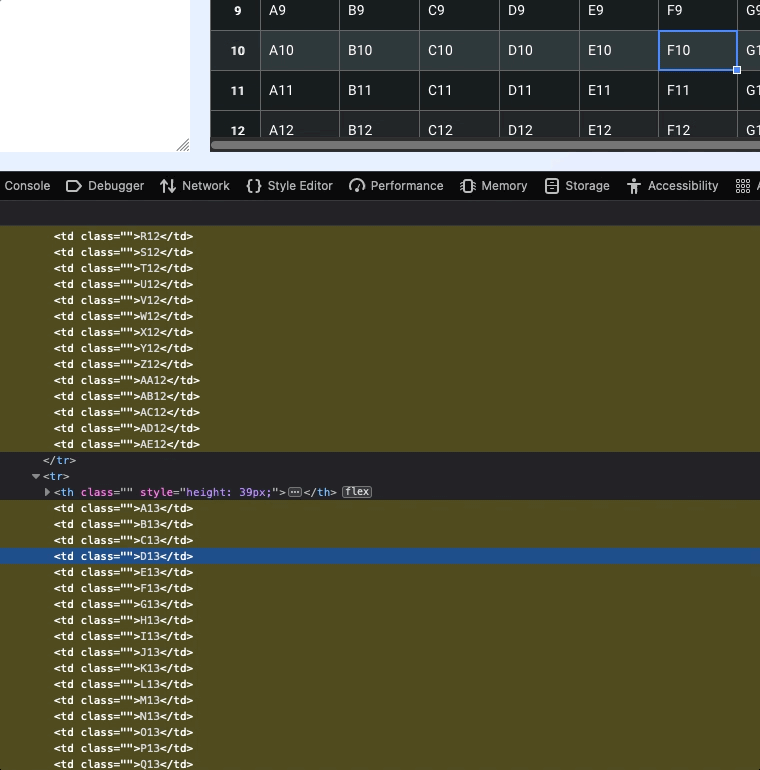Click the Performance gauge icon
This screenshot has width=760, height=770.
point(357,186)
